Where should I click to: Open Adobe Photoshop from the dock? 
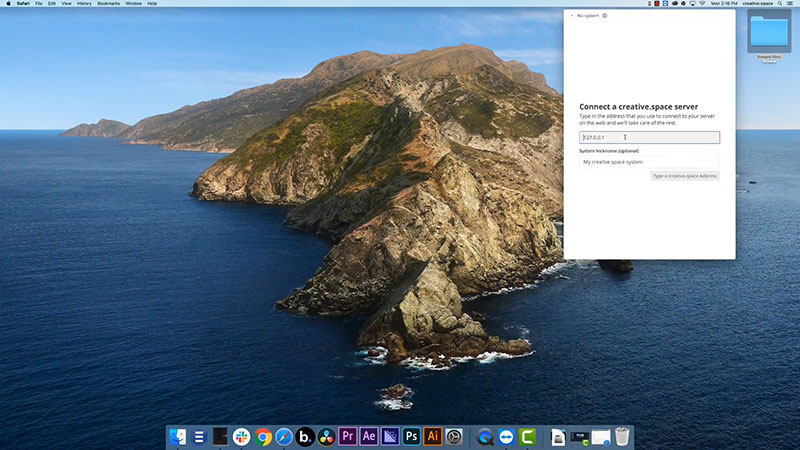coord(412,436)
